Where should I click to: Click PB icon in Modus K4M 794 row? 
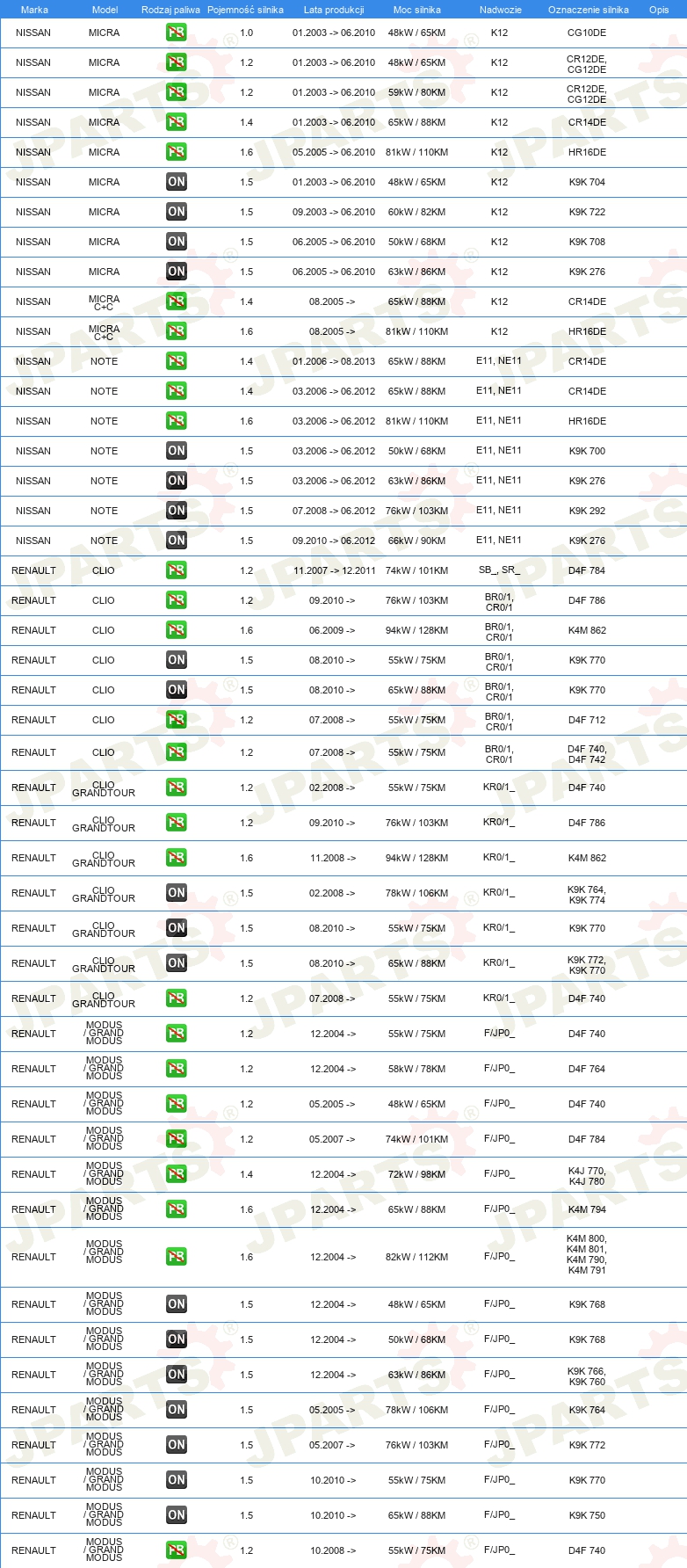tap(177, 1209)
